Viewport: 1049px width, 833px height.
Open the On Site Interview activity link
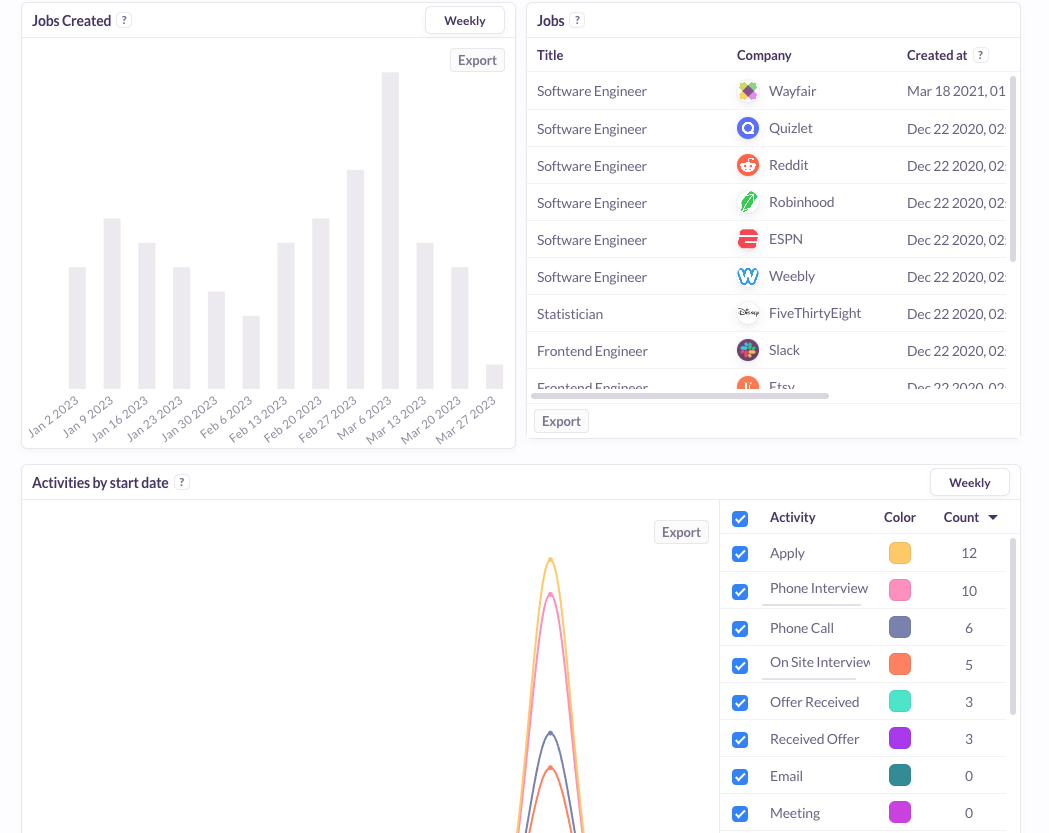pyautogui.click(x=820, y=662)
